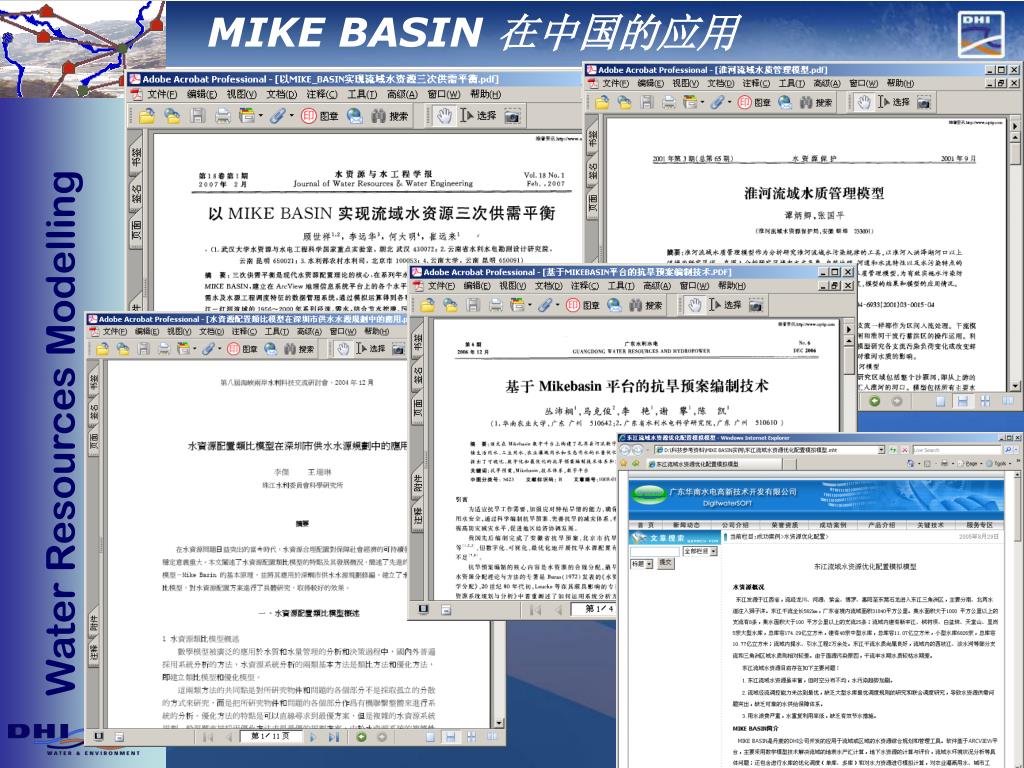Toggle Continuous-Facing layout in 淮河流域水质管理模型 window
The image size is (1024, 768).
[x=985, y=401]
